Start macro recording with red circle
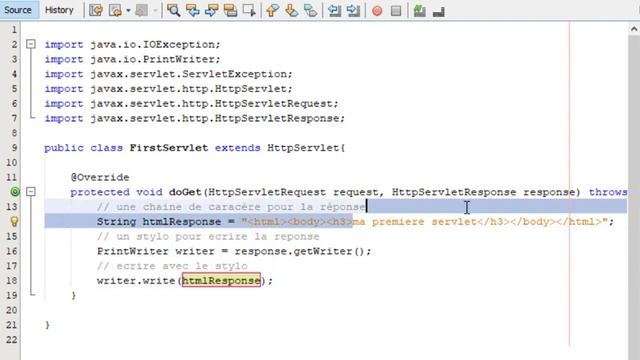 pos(377,11)
